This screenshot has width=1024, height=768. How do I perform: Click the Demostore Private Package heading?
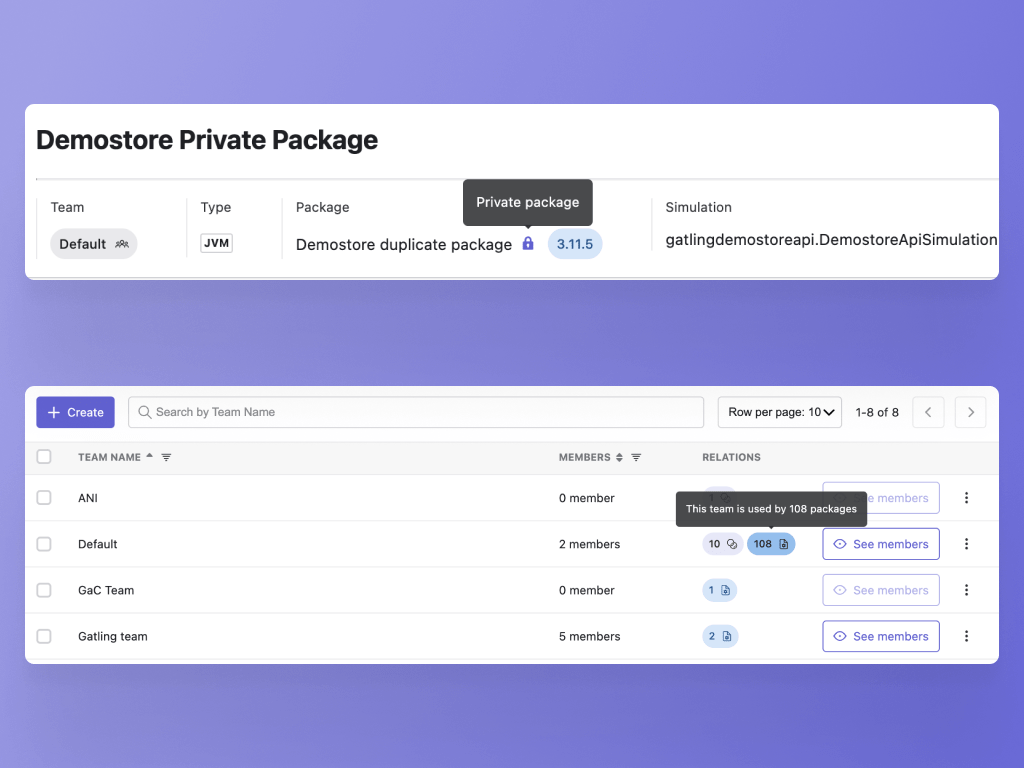coord(207,140)
